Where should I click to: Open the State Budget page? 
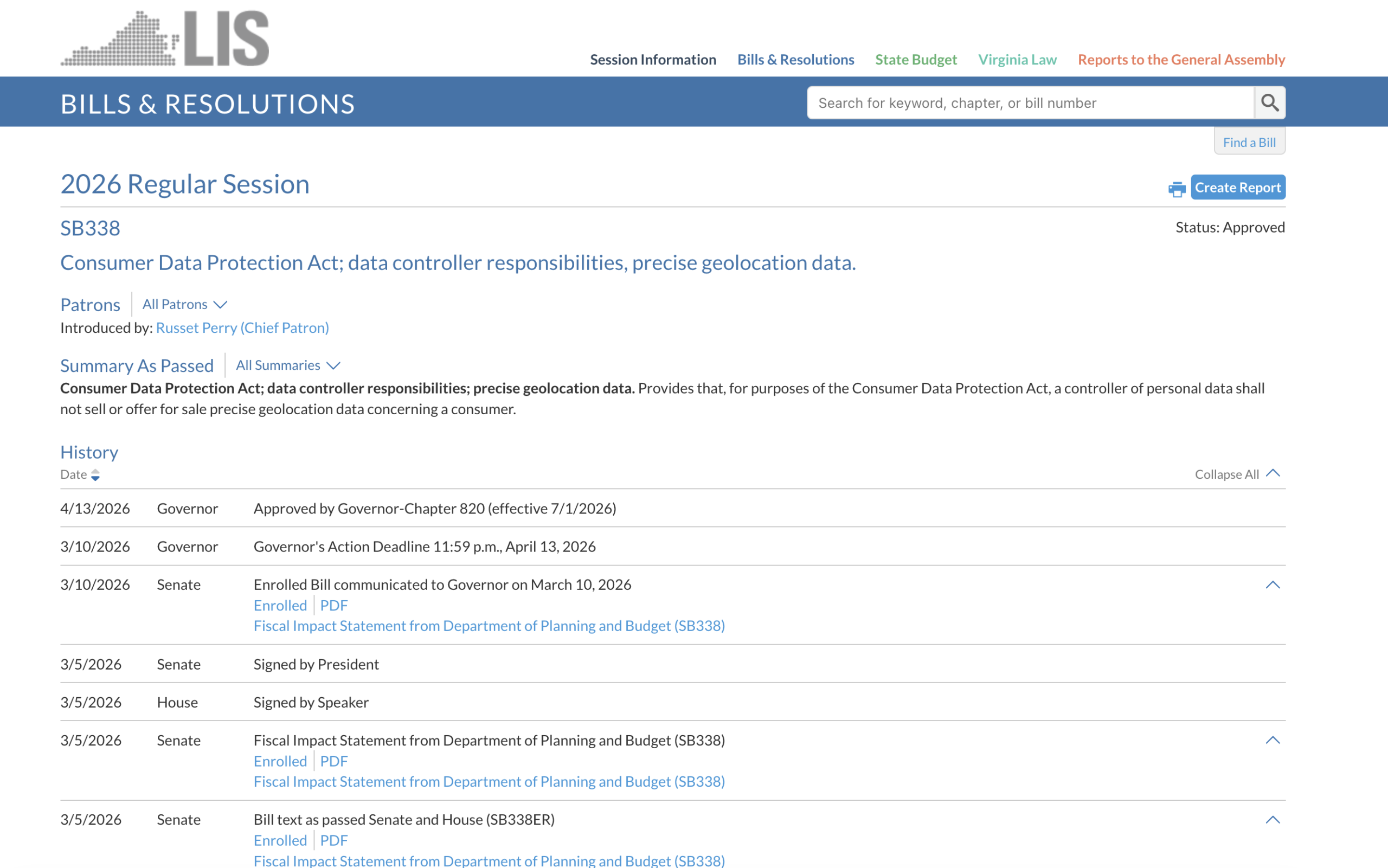916,59
